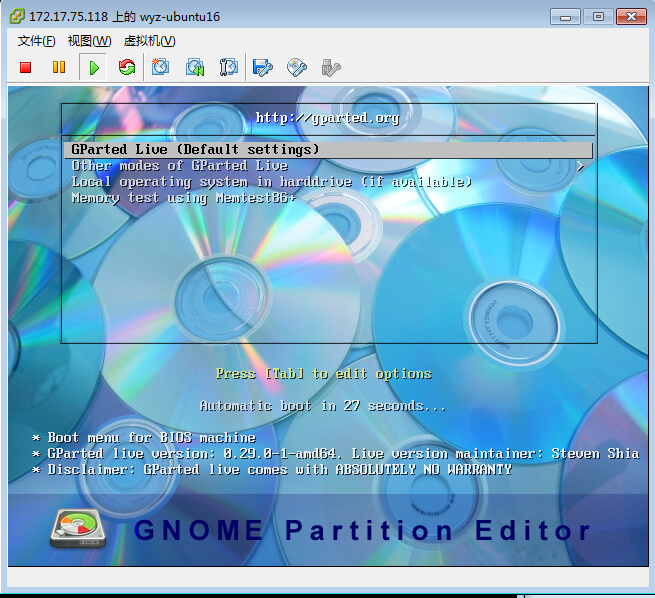Click the CD/DVD drive connection icon
Screen dimensions: 655x598
point(297,67)
